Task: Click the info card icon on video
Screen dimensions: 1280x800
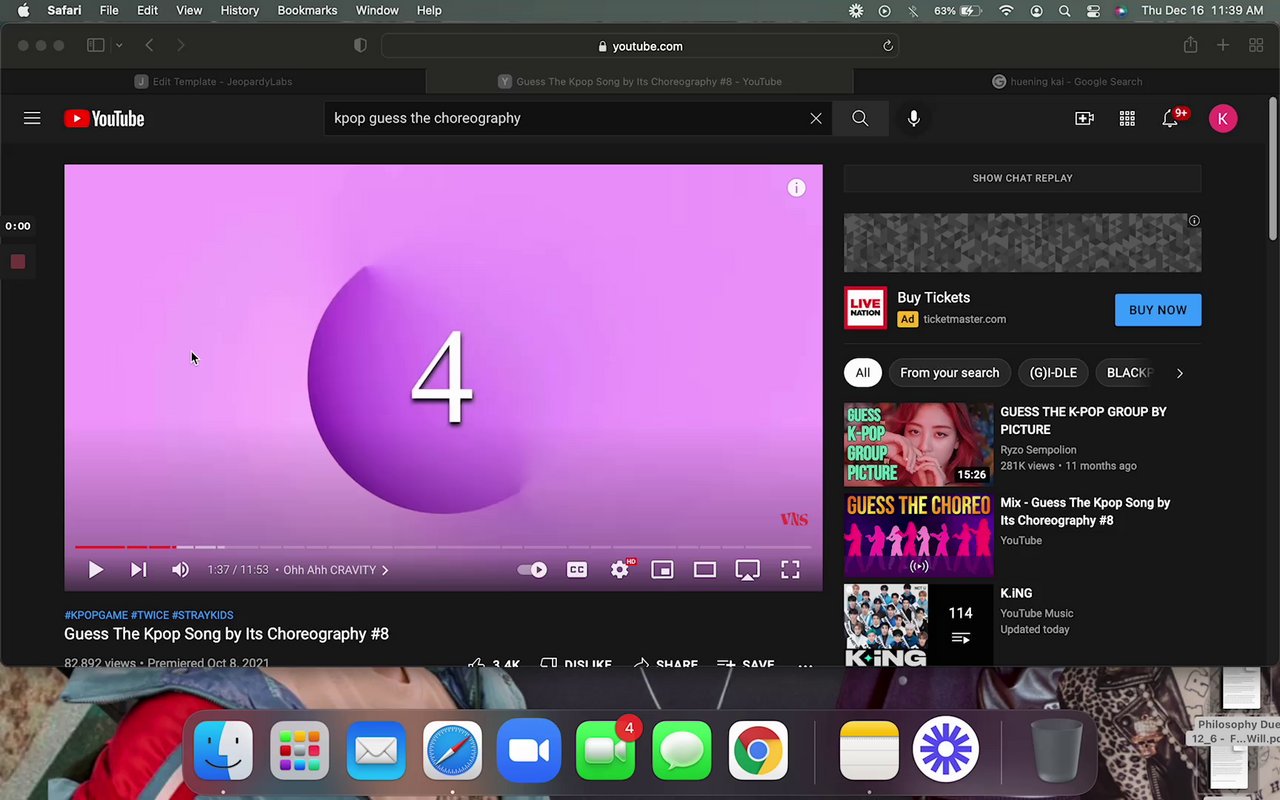Action: pyautogui.click(x=796, y=188)
